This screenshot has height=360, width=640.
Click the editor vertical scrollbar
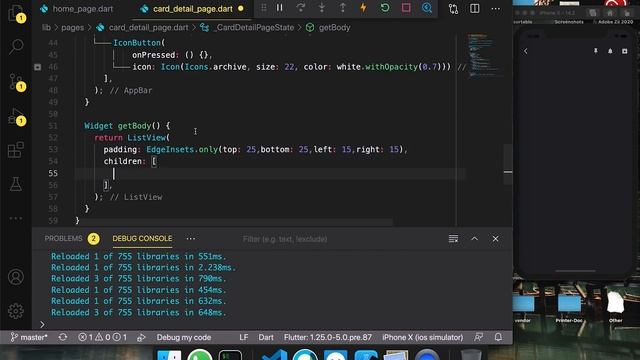coord(508,164)
